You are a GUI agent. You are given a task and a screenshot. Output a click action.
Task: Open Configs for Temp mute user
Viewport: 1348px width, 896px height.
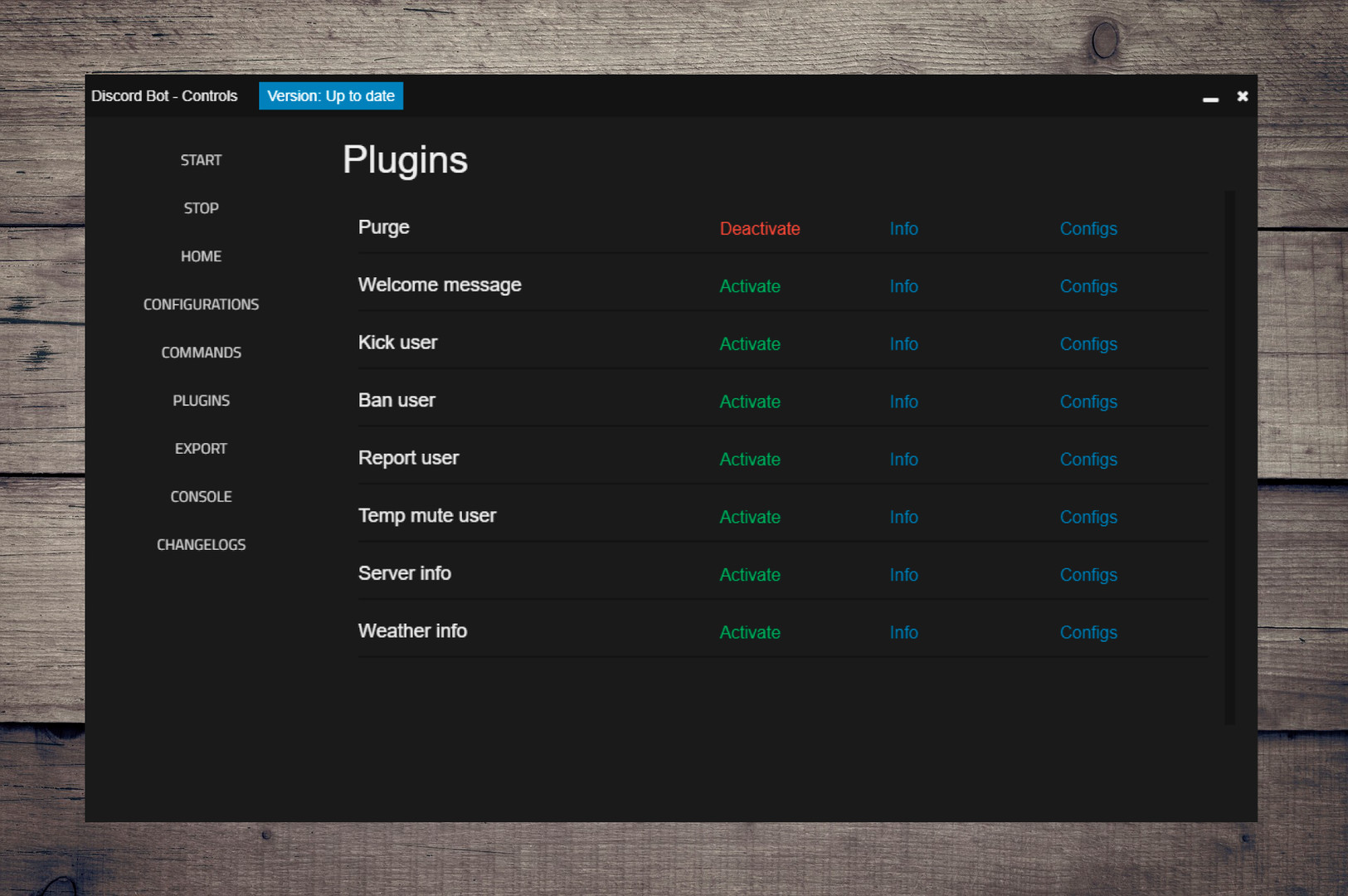[1088, 517]
